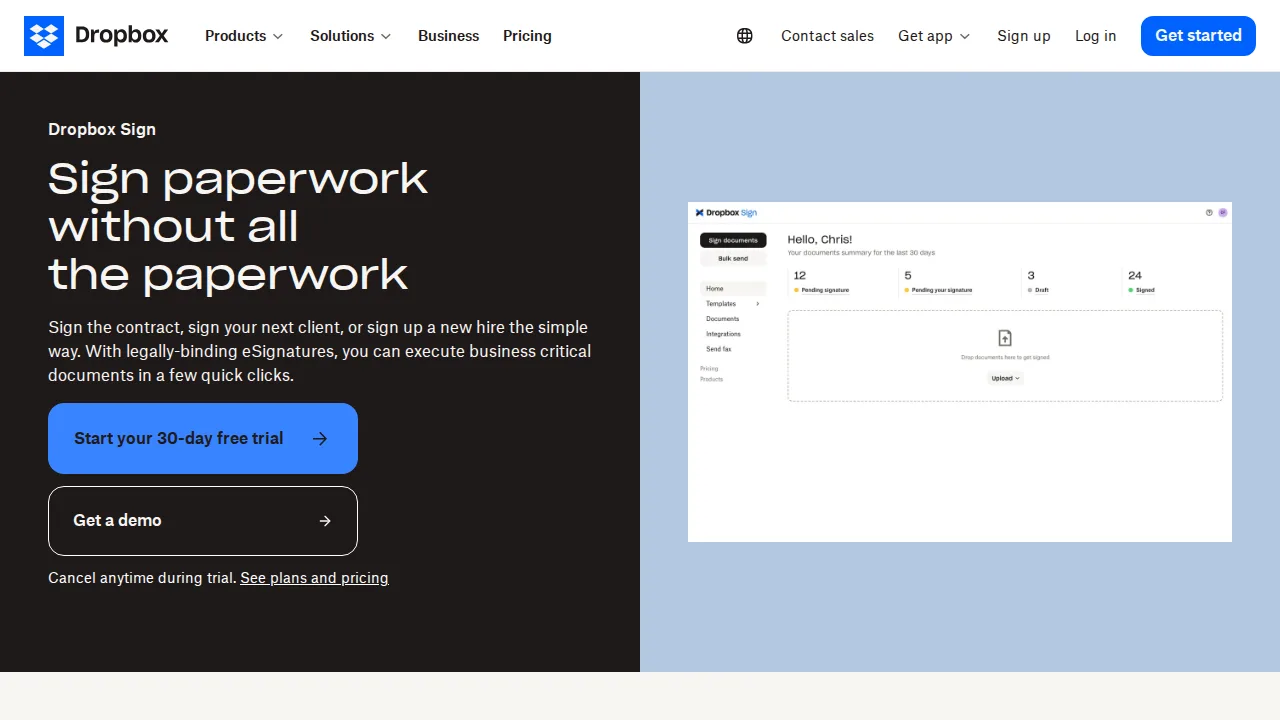Viewport: 1280px width, 720px height.
Task: Open the globe language selector
Action: click(745, 36)
